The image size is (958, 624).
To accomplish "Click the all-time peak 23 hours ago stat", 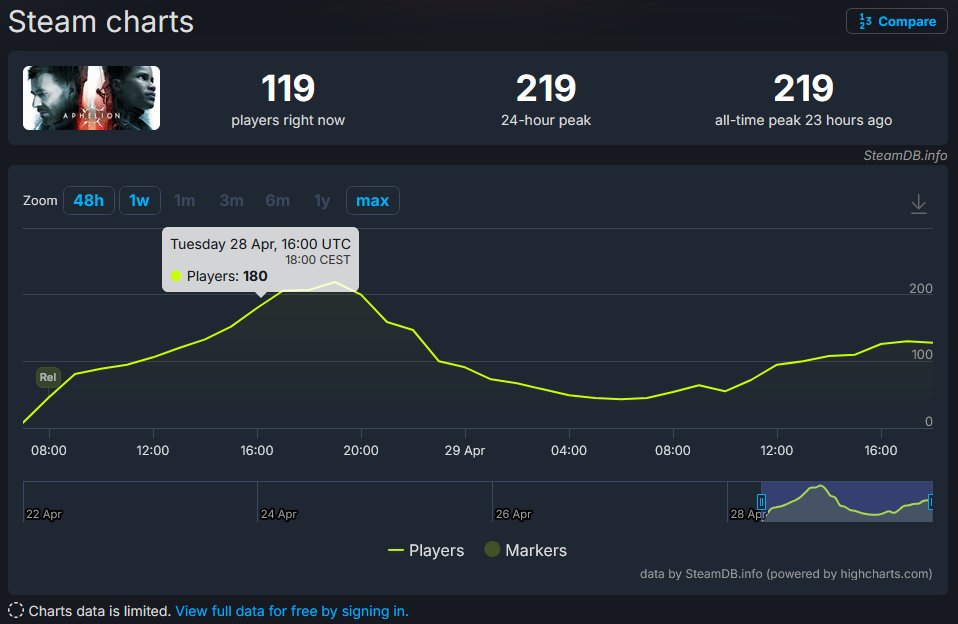I will pos(803,99).
